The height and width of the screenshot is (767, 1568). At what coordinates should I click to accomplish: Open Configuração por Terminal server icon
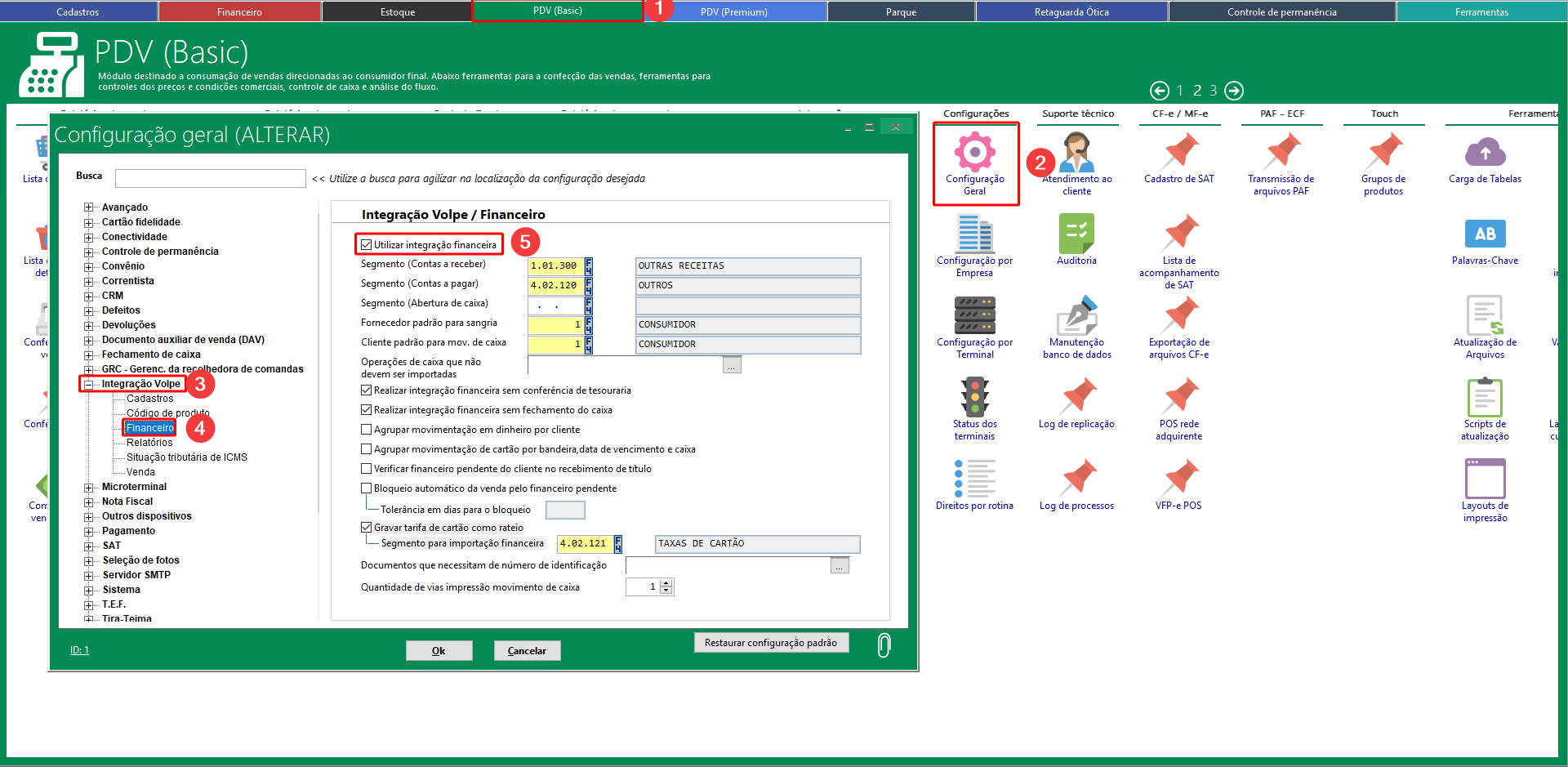974,315
